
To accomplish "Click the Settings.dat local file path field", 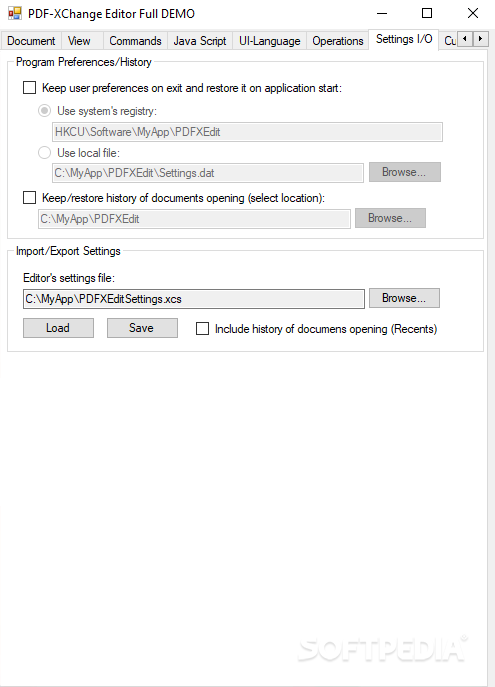I will (x=208, y=173).
